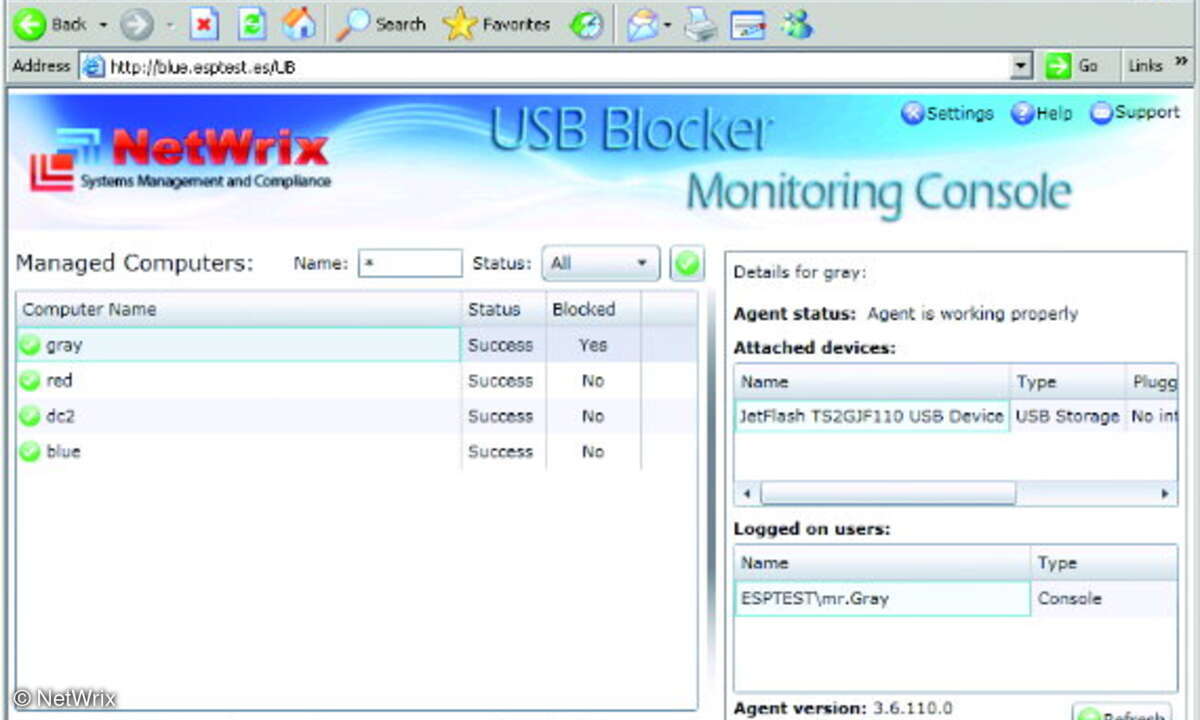Select the gray computer row

[357, 345]
